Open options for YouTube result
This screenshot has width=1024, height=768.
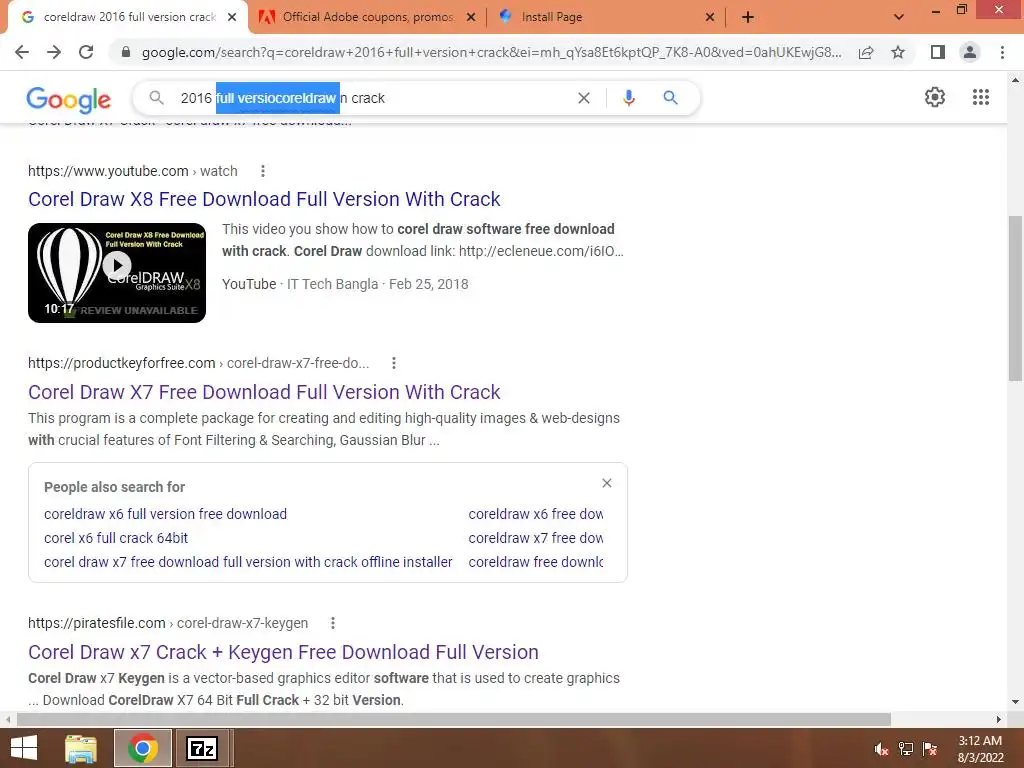pyautogui.click(x=263, y=171)
